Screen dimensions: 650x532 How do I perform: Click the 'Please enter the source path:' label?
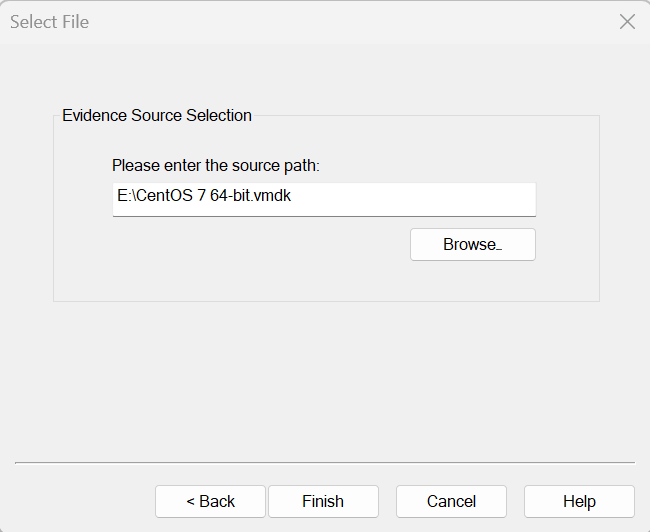click(x=215, y=165)
